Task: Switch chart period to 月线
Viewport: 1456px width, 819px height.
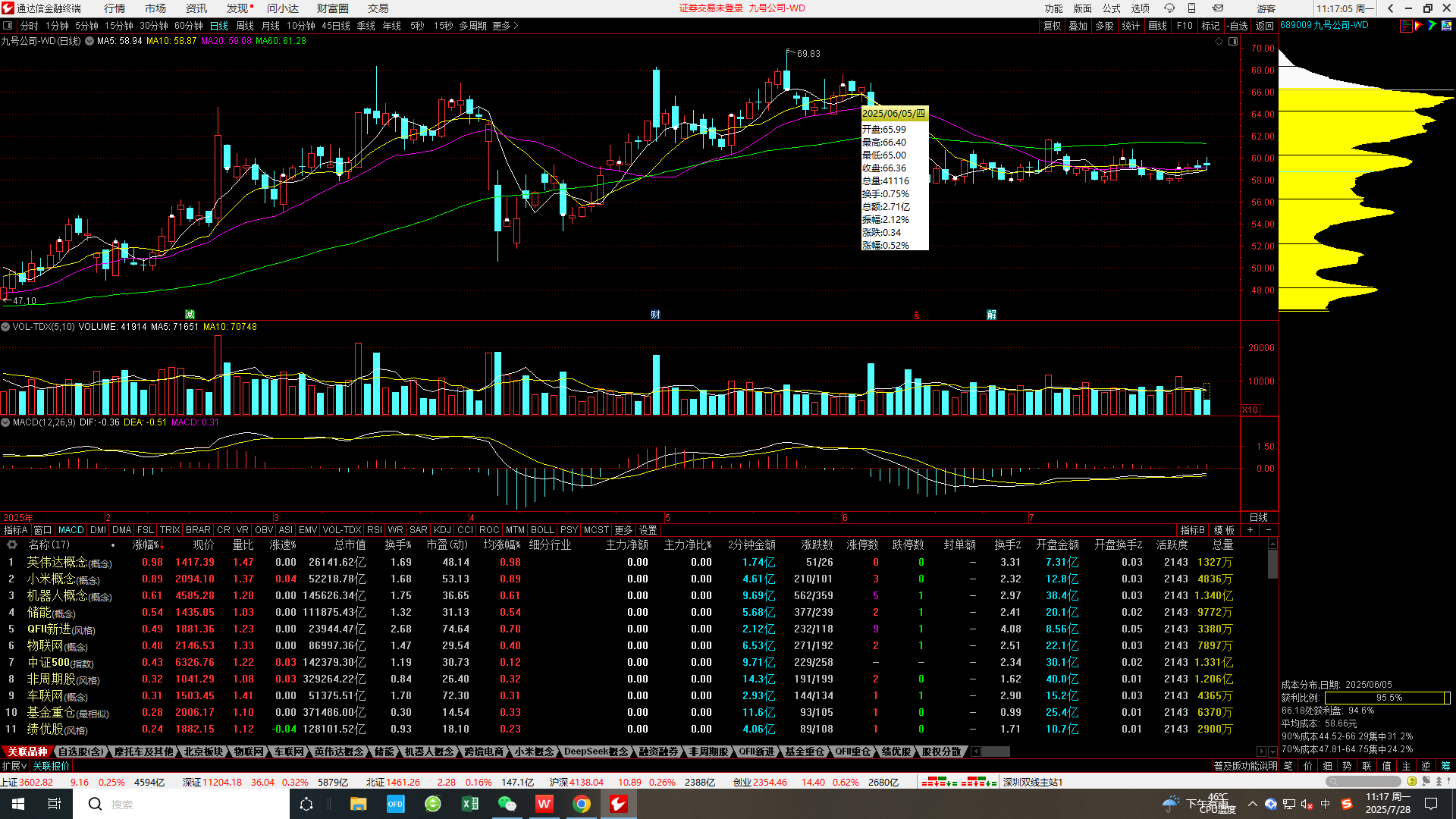Action: pyautogui.click(x=271, y=26)
